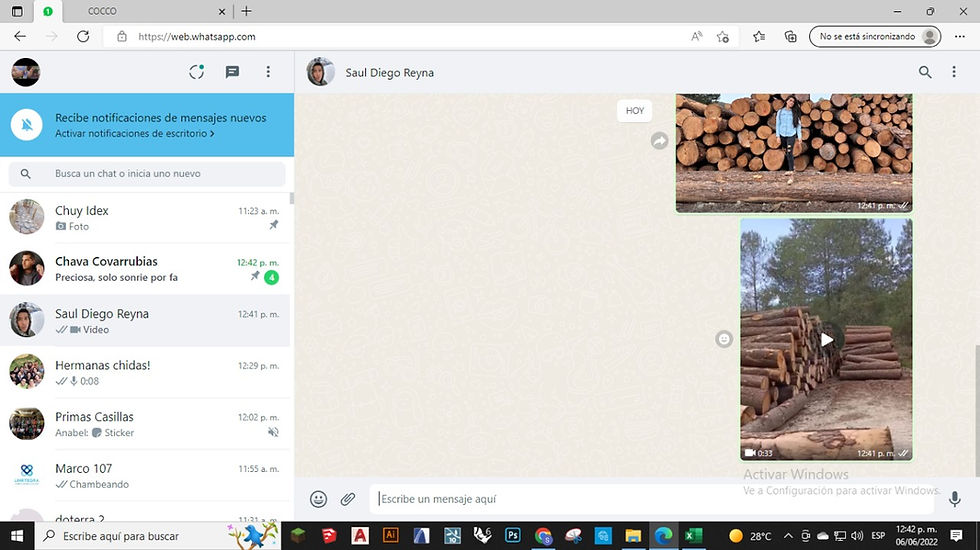Attach a file with paperclip icon
The width and height of the screenshot is (980, 550).
pyautogui.click(x=348, y=499)
